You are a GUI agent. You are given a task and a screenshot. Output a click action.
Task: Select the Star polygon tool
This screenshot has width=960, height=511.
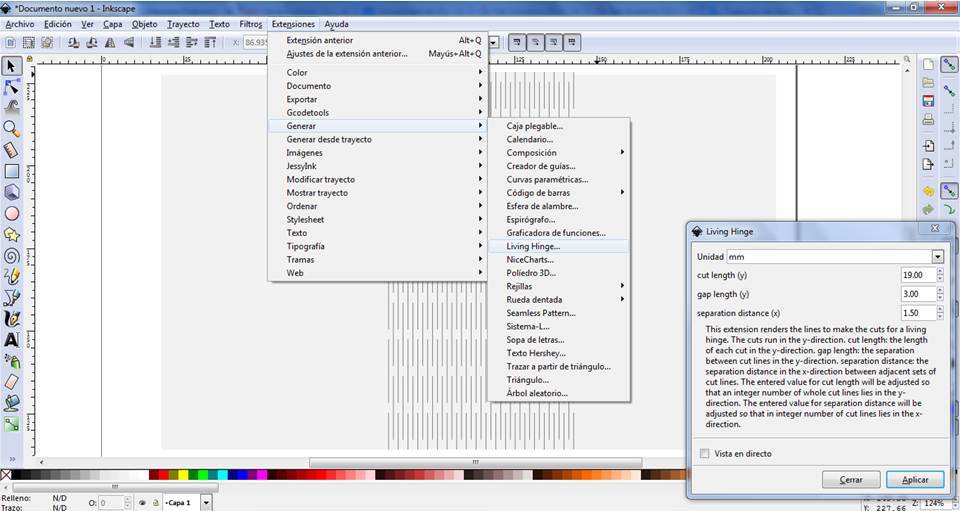[x=12, y=235]
